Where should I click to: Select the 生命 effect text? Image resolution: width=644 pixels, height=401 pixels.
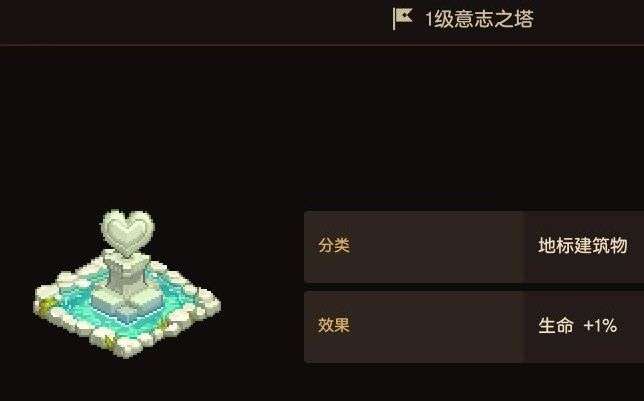[x=556, y=325]
